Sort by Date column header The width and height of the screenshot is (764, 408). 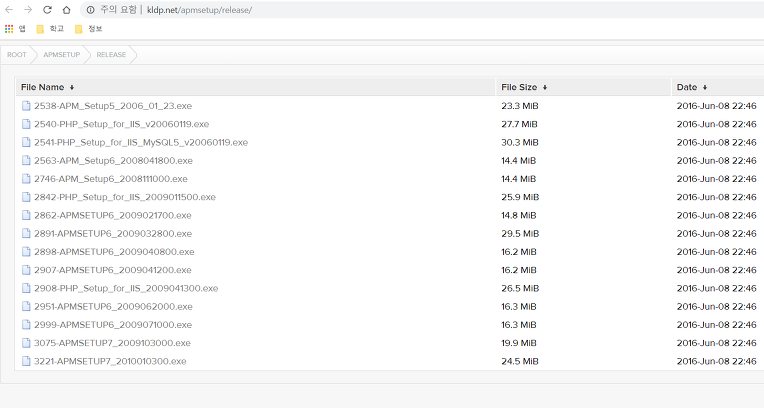coord(692,87)
